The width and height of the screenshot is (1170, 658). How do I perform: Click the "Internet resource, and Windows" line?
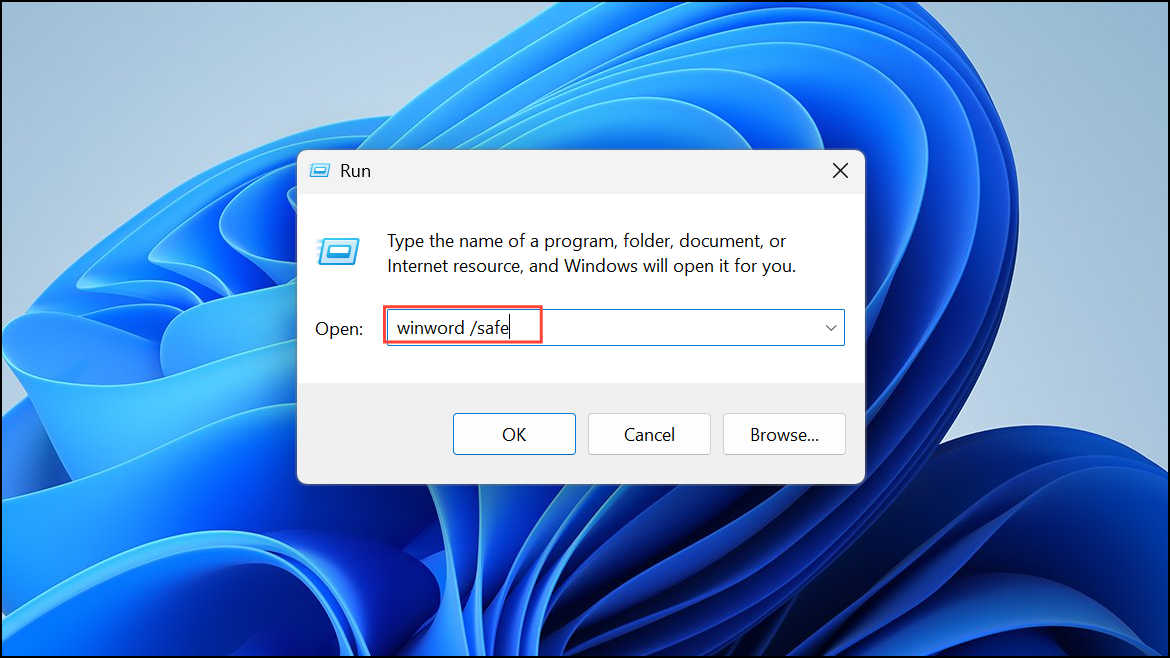pyautogui.click(x=591, y=266)
